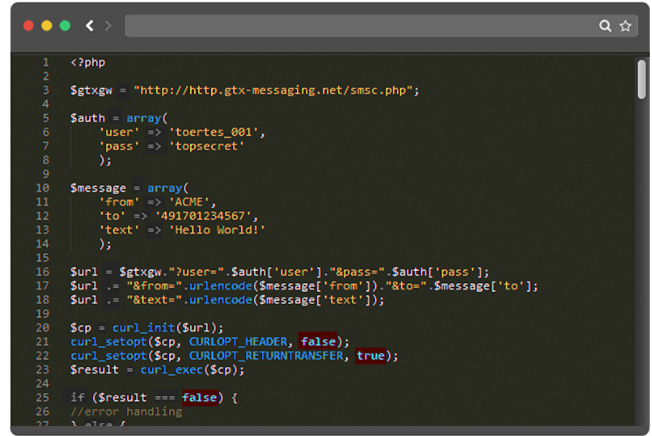Click the "&pass=" string on line 16
Image resolution: width=652 pixels, height=436 pixels.
[357, 272]
